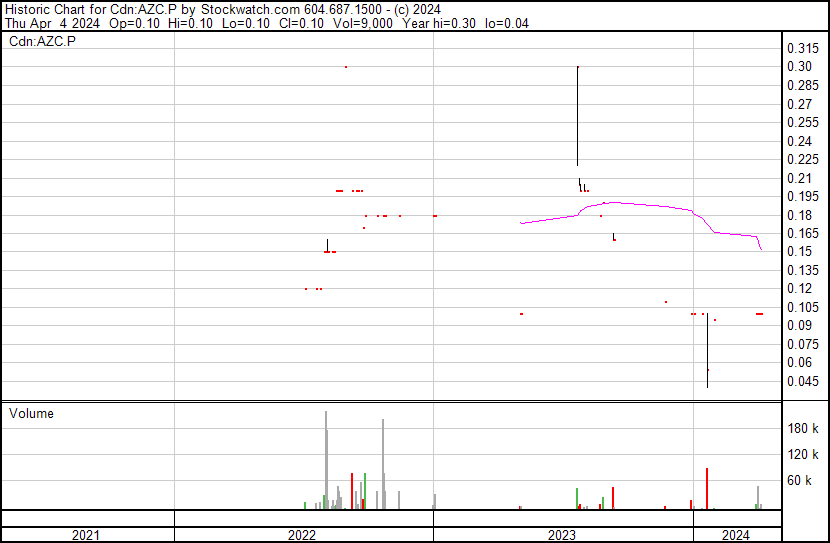The height and width of the screenshot is (543, 830).
Task: Click the tall 2023 price bar reaching 0.30
Action: click(x=578, y=116)
